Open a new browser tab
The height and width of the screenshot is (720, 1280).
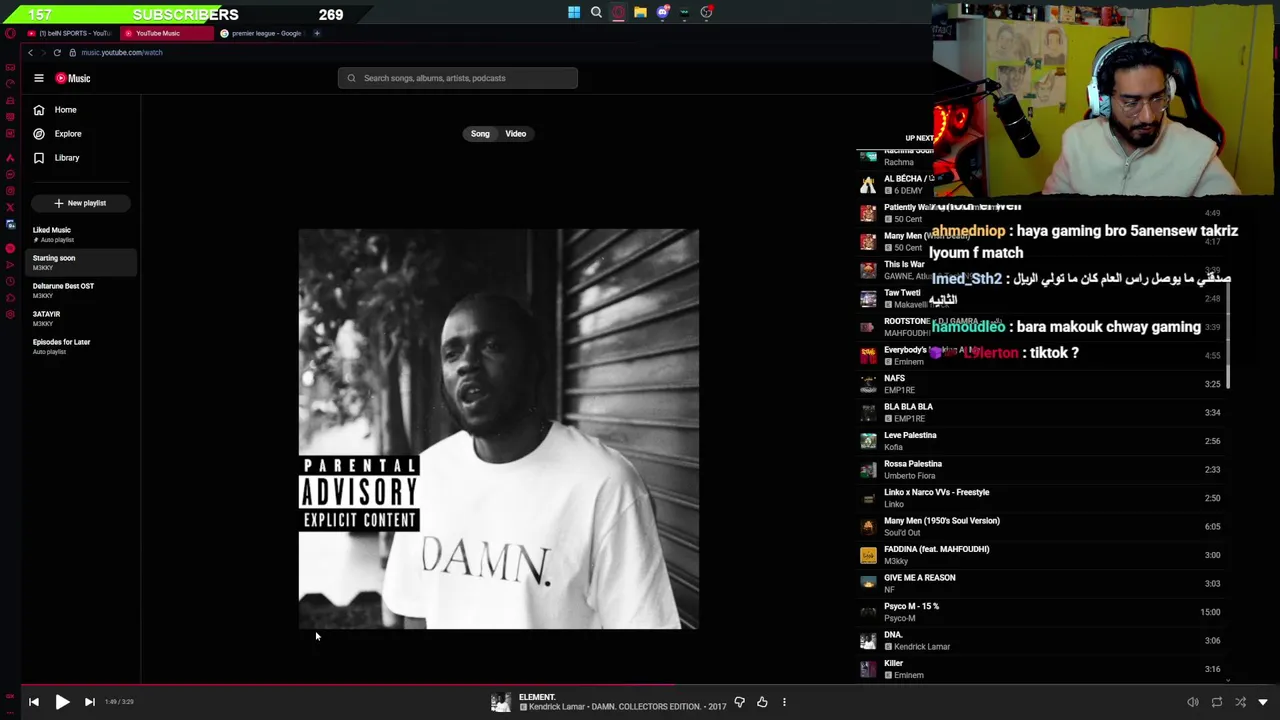pyautogui.click(x=317, y=33)
